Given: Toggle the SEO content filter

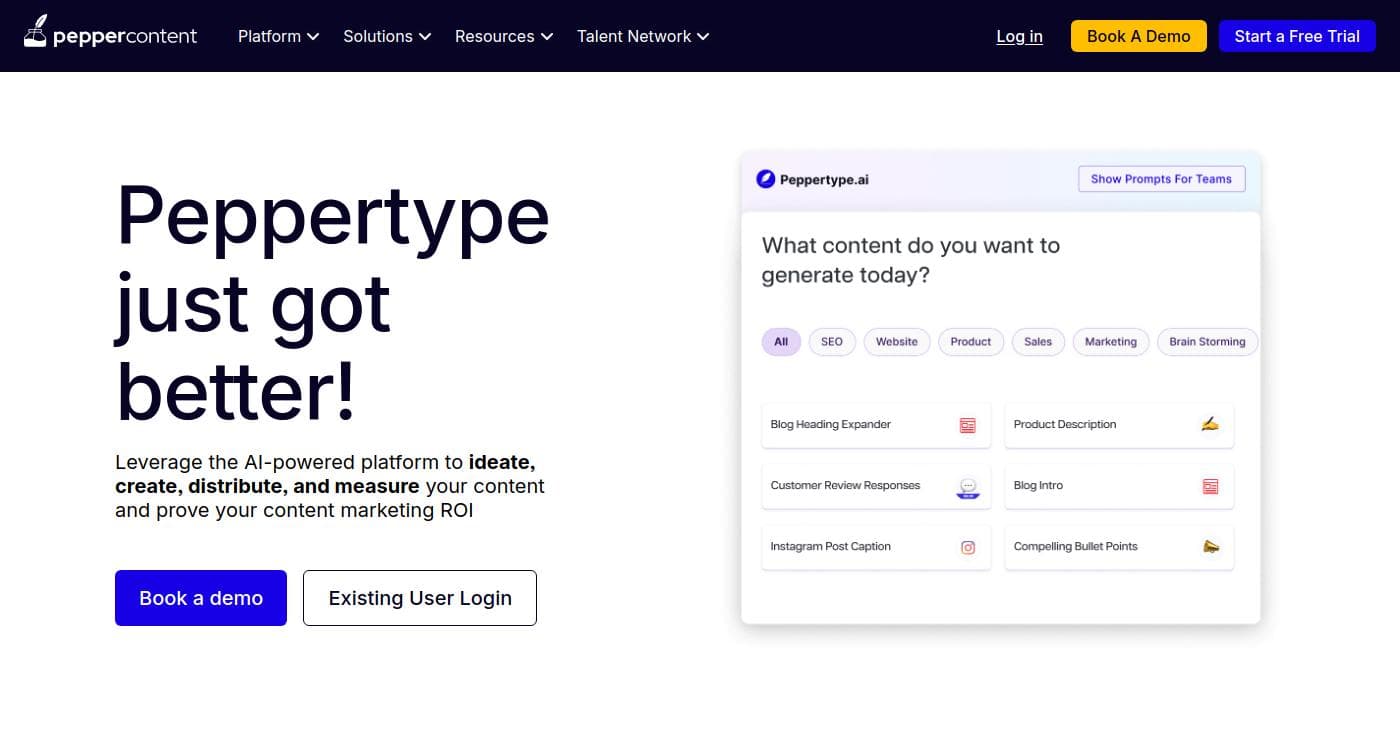Looking at the screenshot, I should point(831,341).
